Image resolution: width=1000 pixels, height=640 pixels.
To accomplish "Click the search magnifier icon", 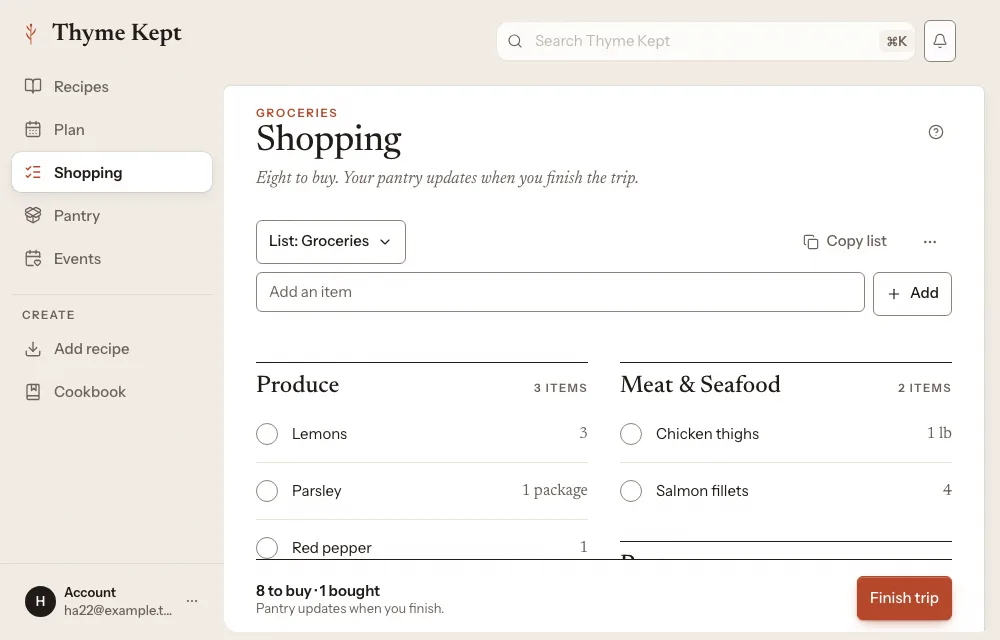I will pyautogui.click(x=515, y=41).
